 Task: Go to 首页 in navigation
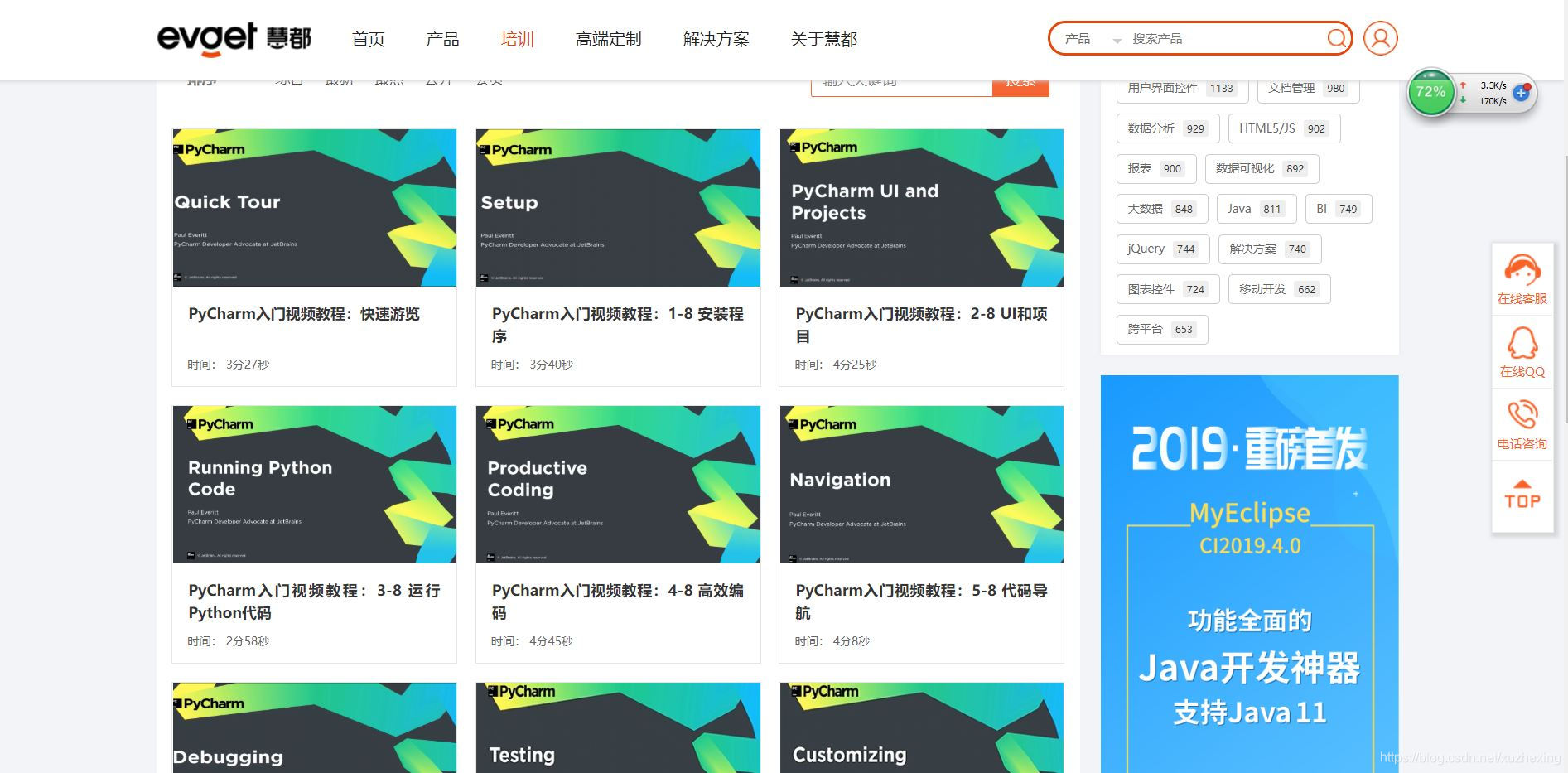click(x=369, y=39)
